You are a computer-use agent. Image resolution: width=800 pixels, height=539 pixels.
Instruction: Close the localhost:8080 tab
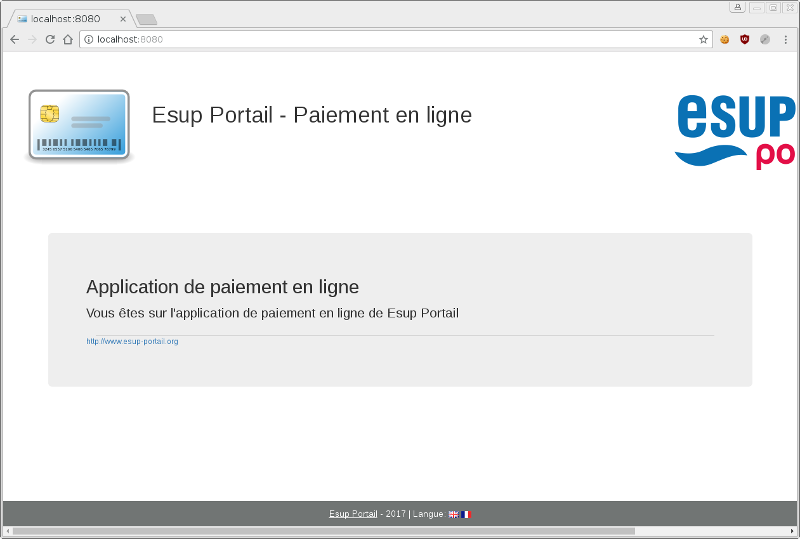coord(123,19)
